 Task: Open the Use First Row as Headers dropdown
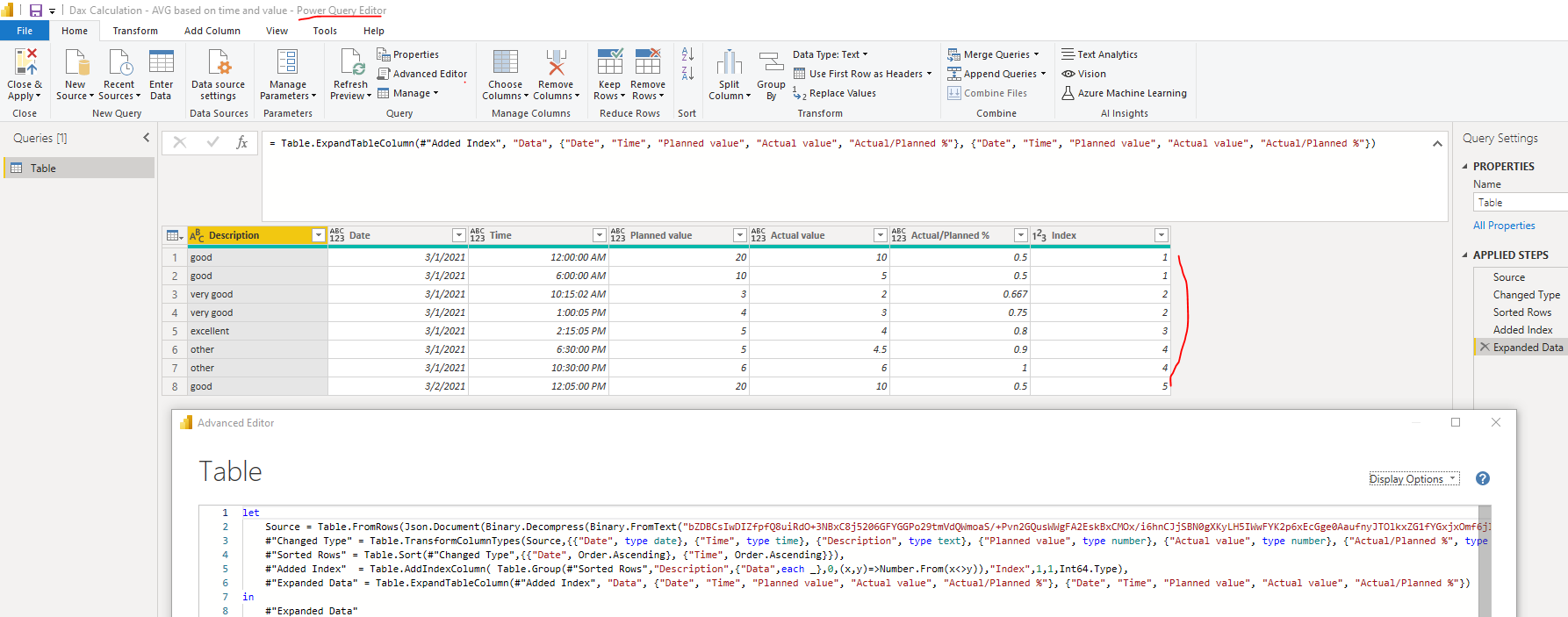click(x=863, y=74)
